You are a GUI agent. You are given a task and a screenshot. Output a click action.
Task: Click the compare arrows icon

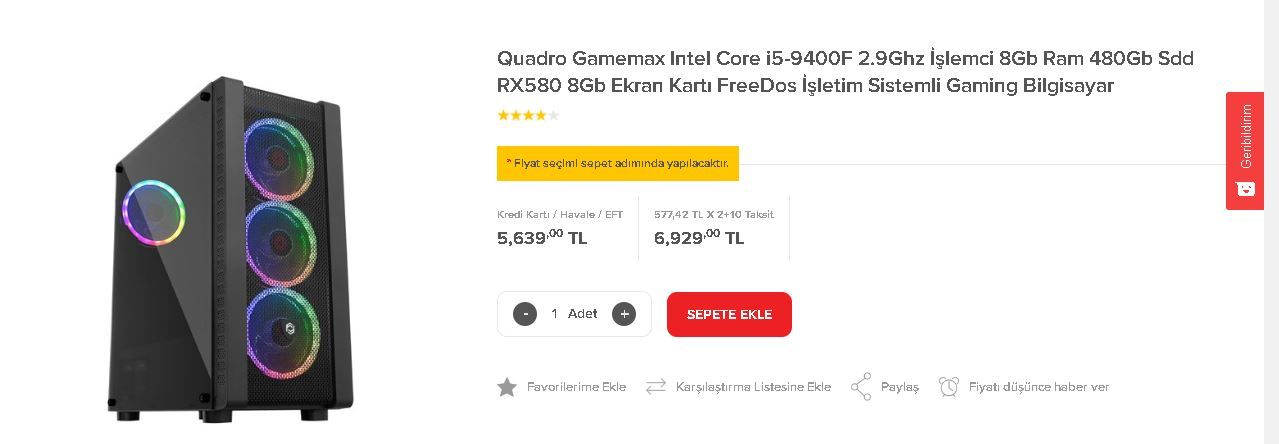[656, 387]
